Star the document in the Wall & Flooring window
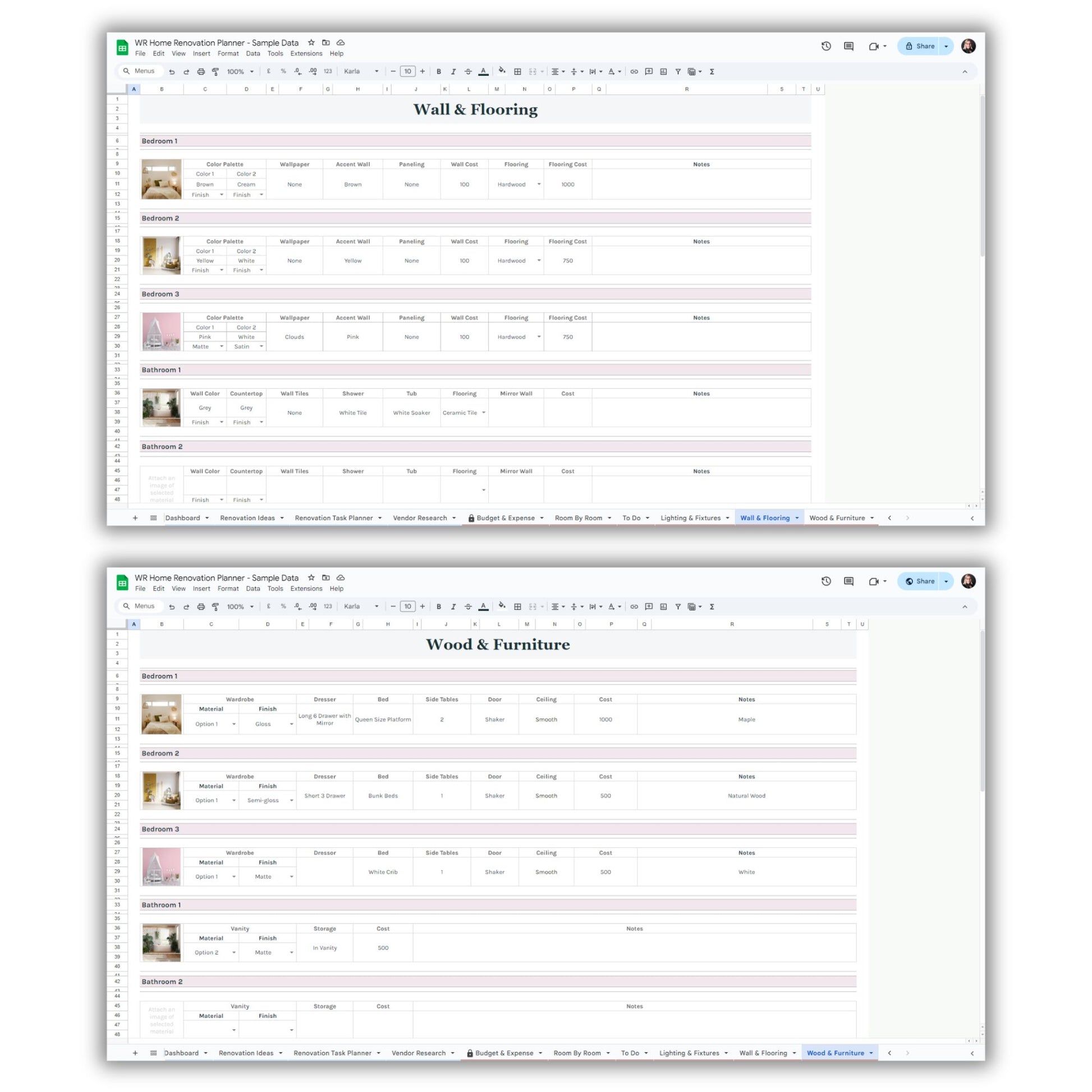1092x1092 pixels. coord(311,43)
